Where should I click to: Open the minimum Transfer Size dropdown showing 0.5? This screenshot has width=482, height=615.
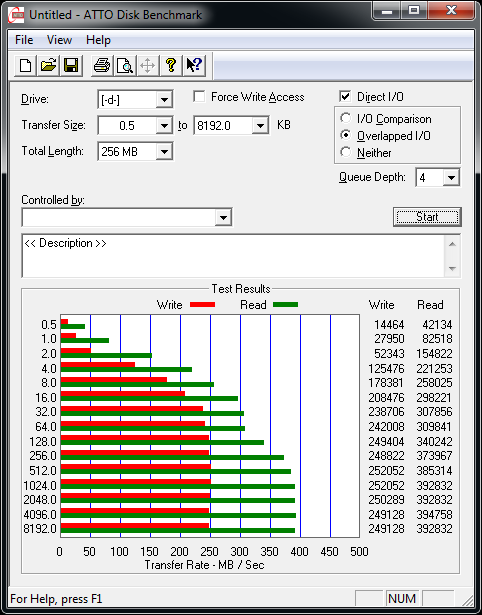point(164,126)
